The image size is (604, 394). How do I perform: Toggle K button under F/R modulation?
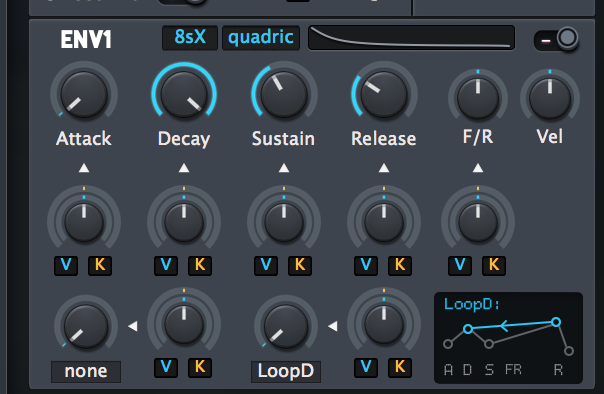(x=494, y=265)
